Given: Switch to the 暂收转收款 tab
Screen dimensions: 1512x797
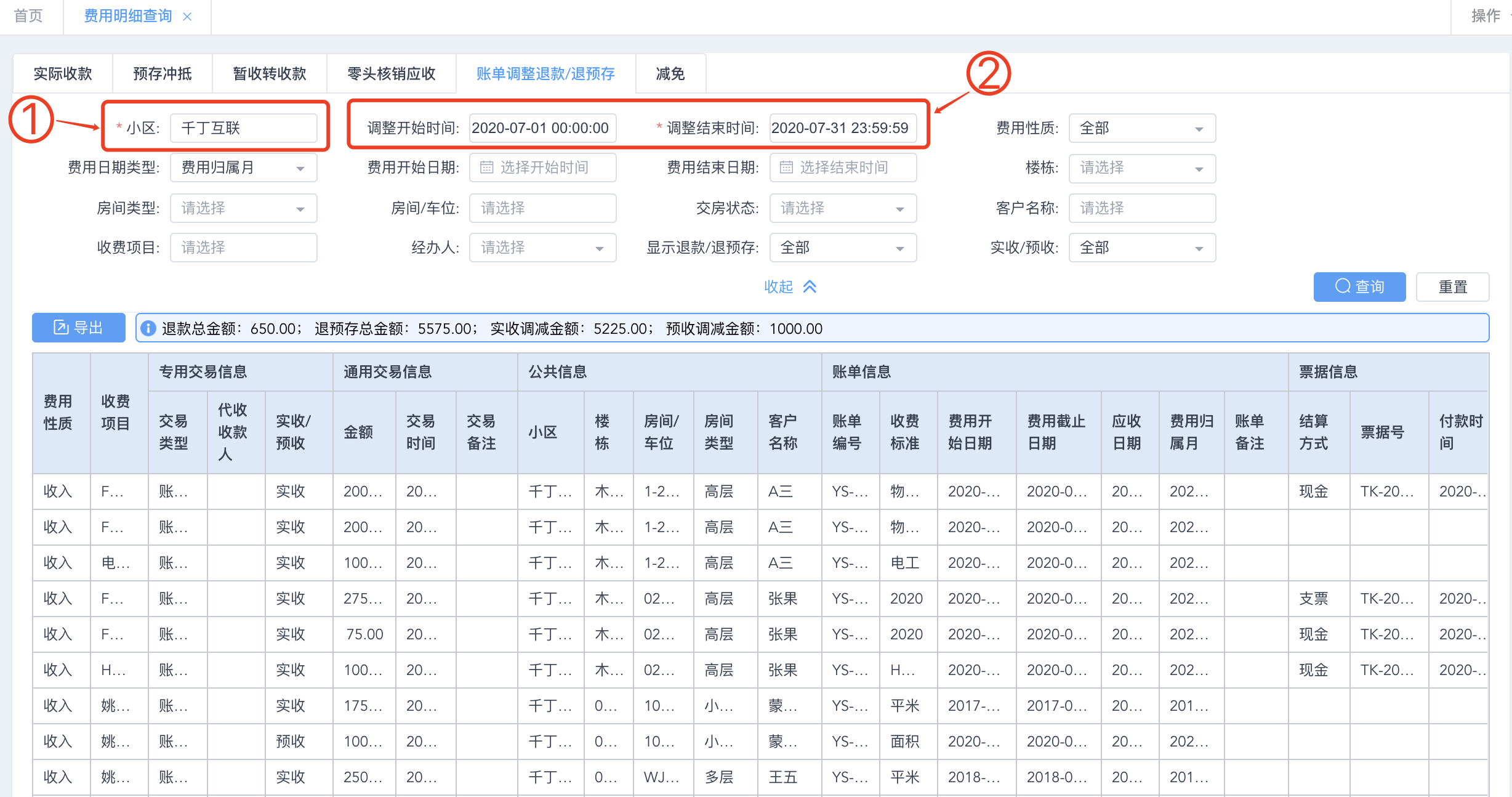Looking at the screenshot, I should (270, 74).
